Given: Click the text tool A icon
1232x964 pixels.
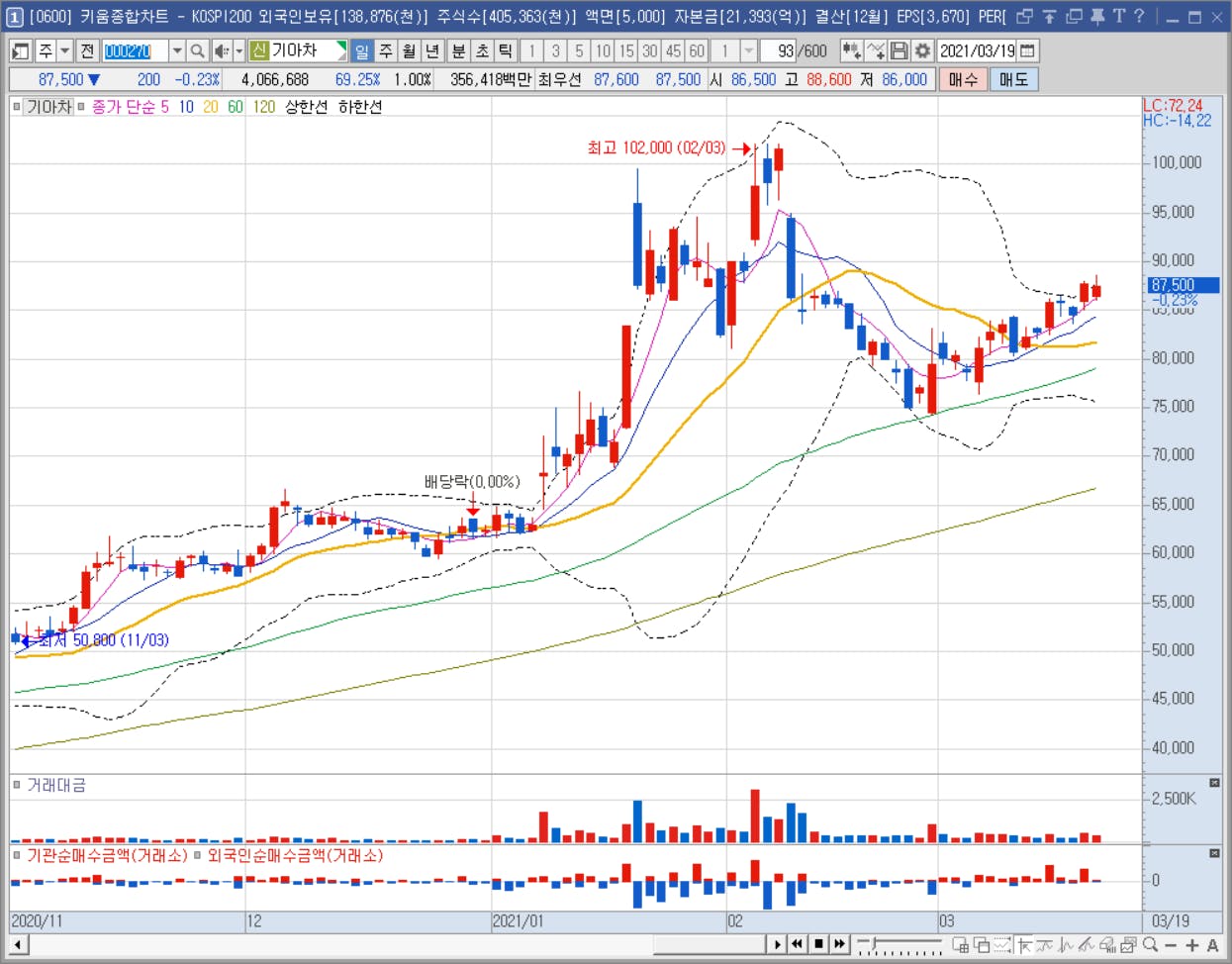Looking at the screenshot, I should pyautogui.click(x=1212, y=945).
